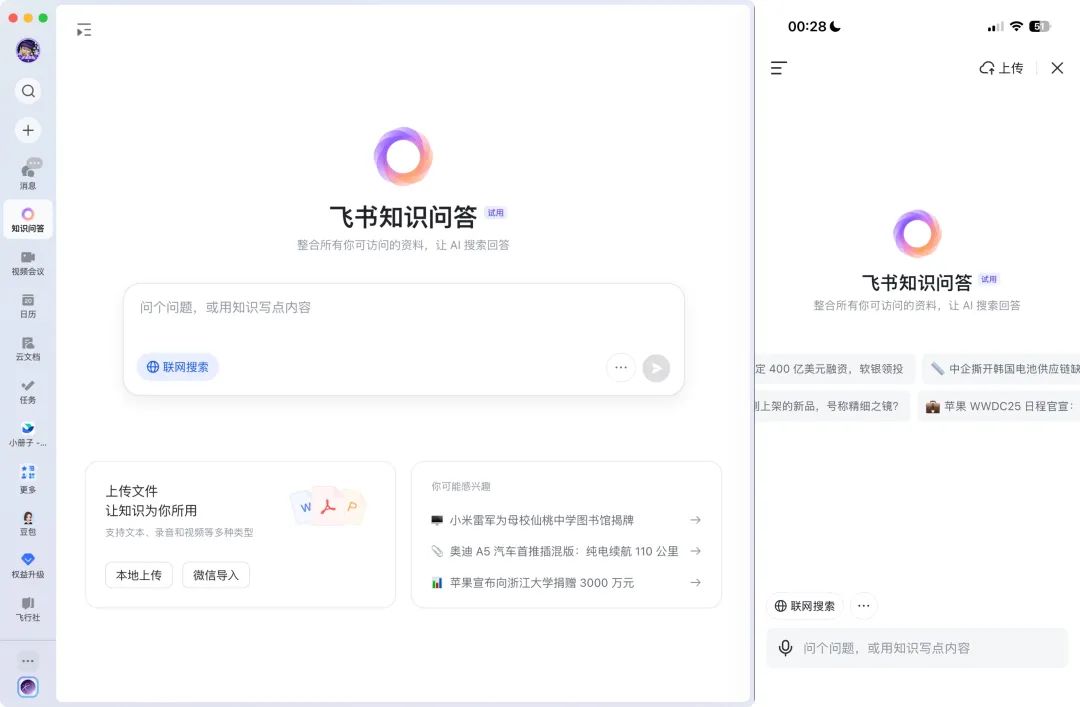This screenshot has width=1080, height=707.
Task: Tap the 中企撕开韩国电池供应链 chip in mobile panel
Action: (x=1001, y=369)
